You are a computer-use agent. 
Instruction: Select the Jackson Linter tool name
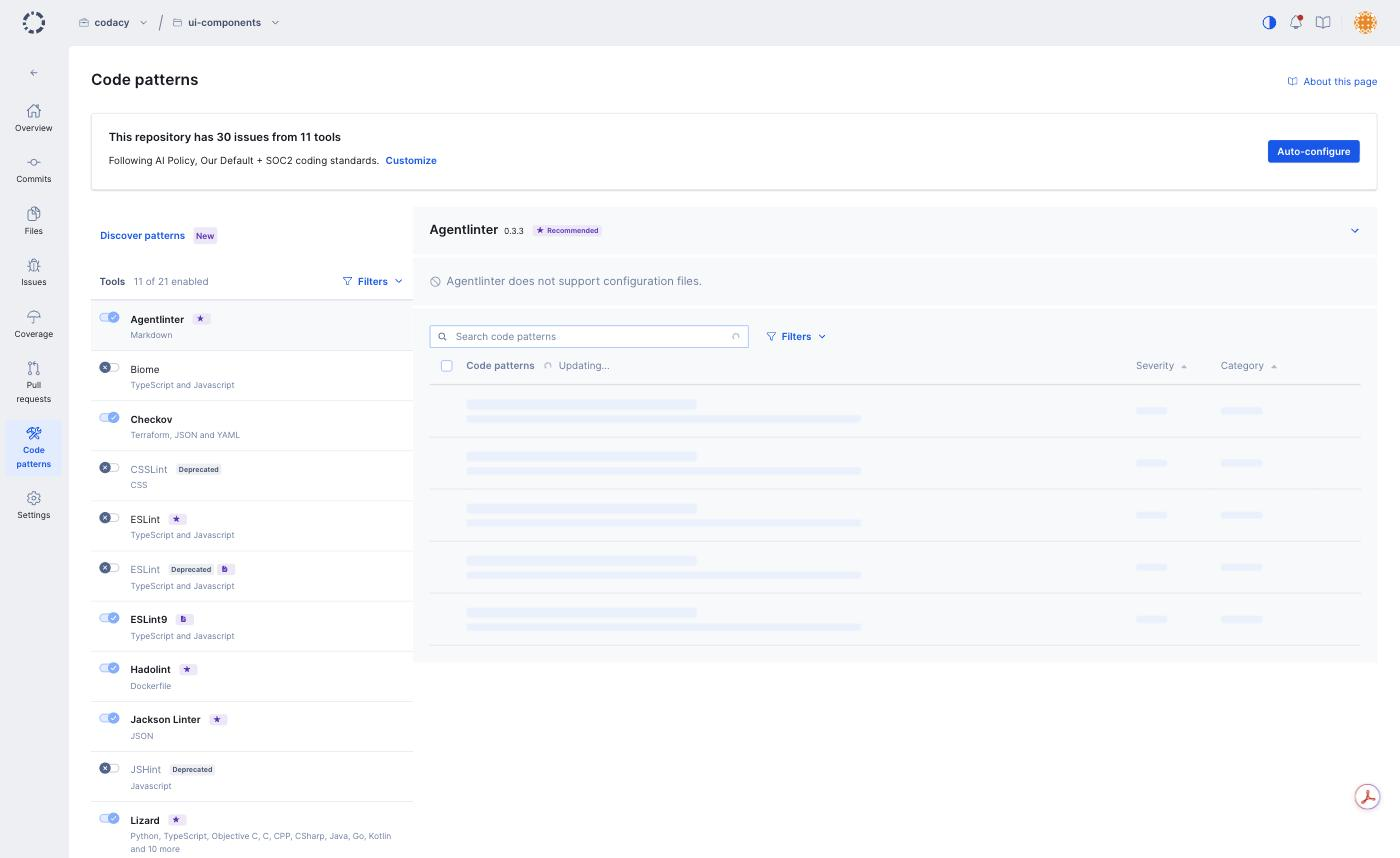tap(165, 719)
